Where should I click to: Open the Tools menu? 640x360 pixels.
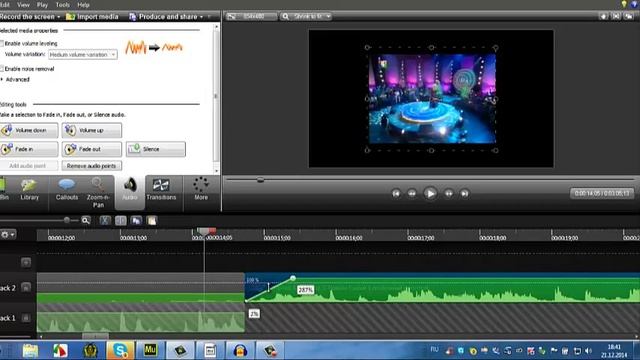[62, 5]
